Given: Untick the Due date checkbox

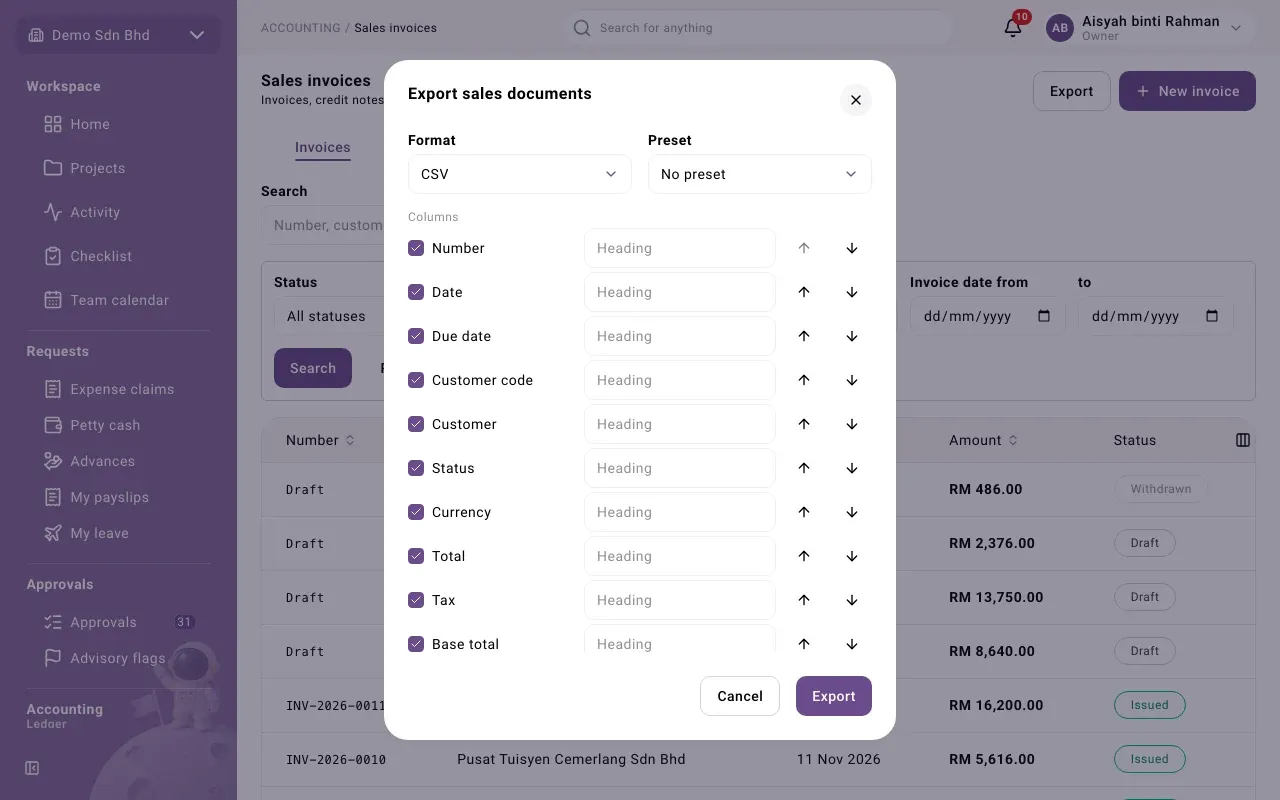Looking at the screenshot, I should 416,336.
